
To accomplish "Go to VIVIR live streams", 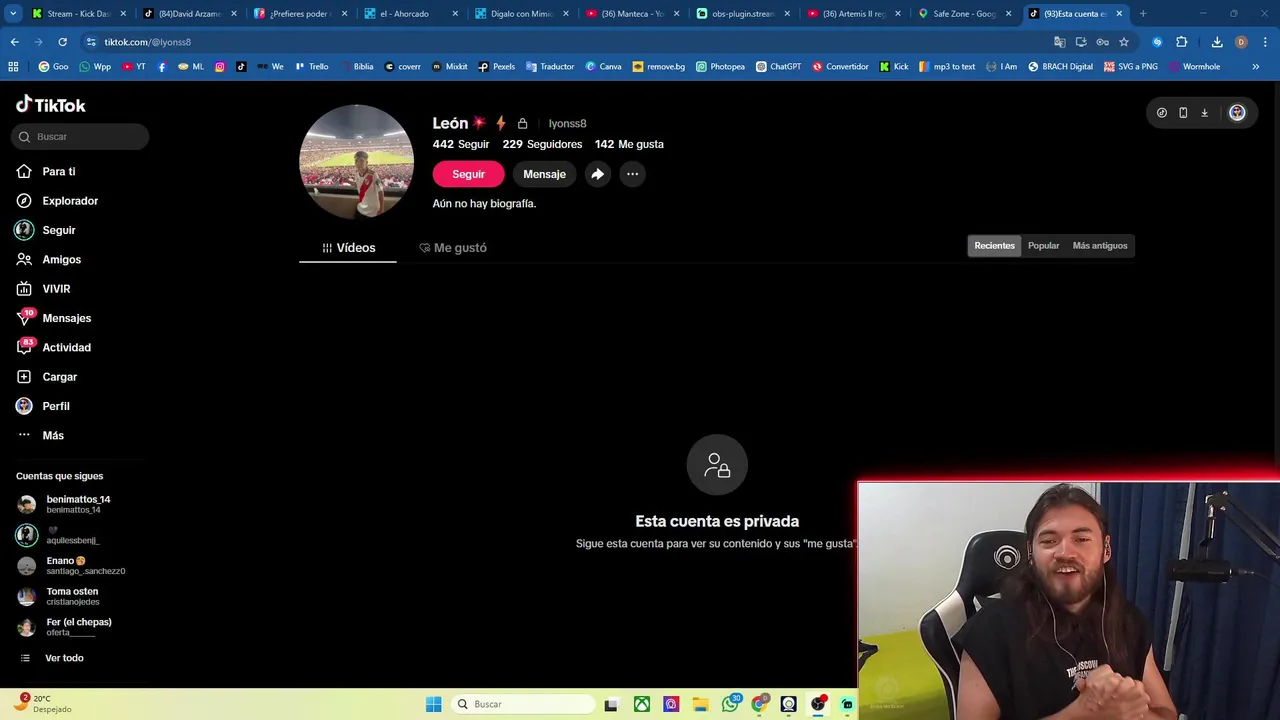I will click(44, 289).
